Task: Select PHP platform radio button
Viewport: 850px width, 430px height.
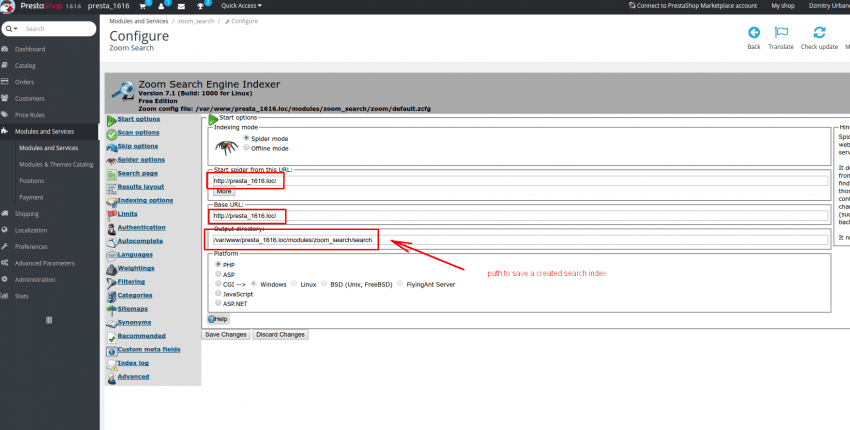Action: point(218,265)
